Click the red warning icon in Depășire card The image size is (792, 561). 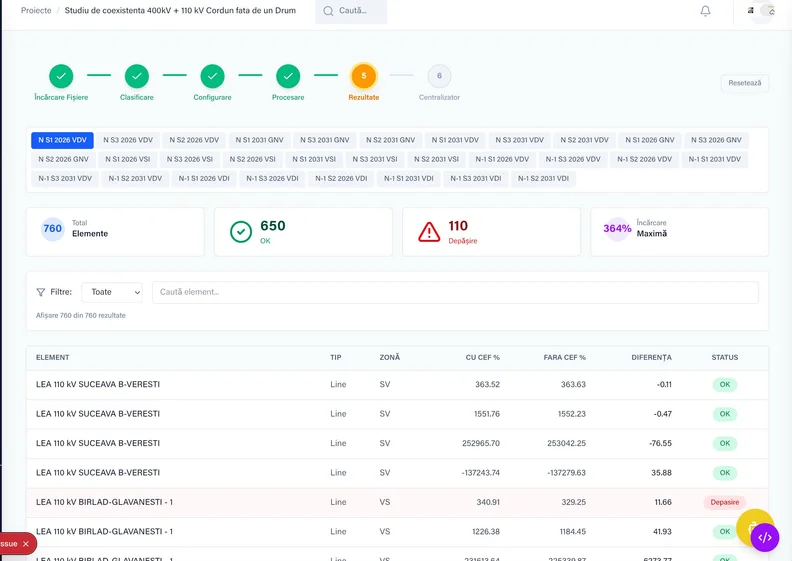click(429, 232)
